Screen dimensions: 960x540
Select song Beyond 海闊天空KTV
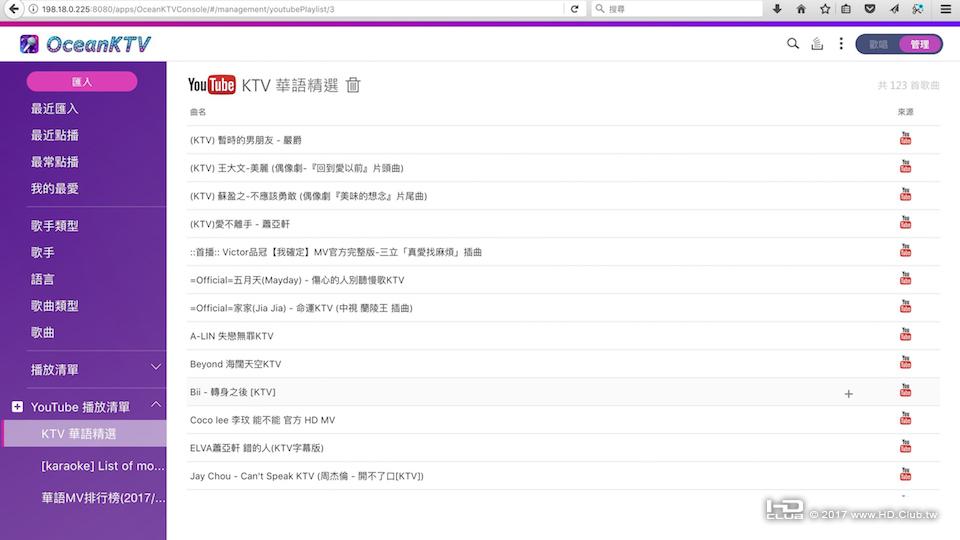(235, 364)
